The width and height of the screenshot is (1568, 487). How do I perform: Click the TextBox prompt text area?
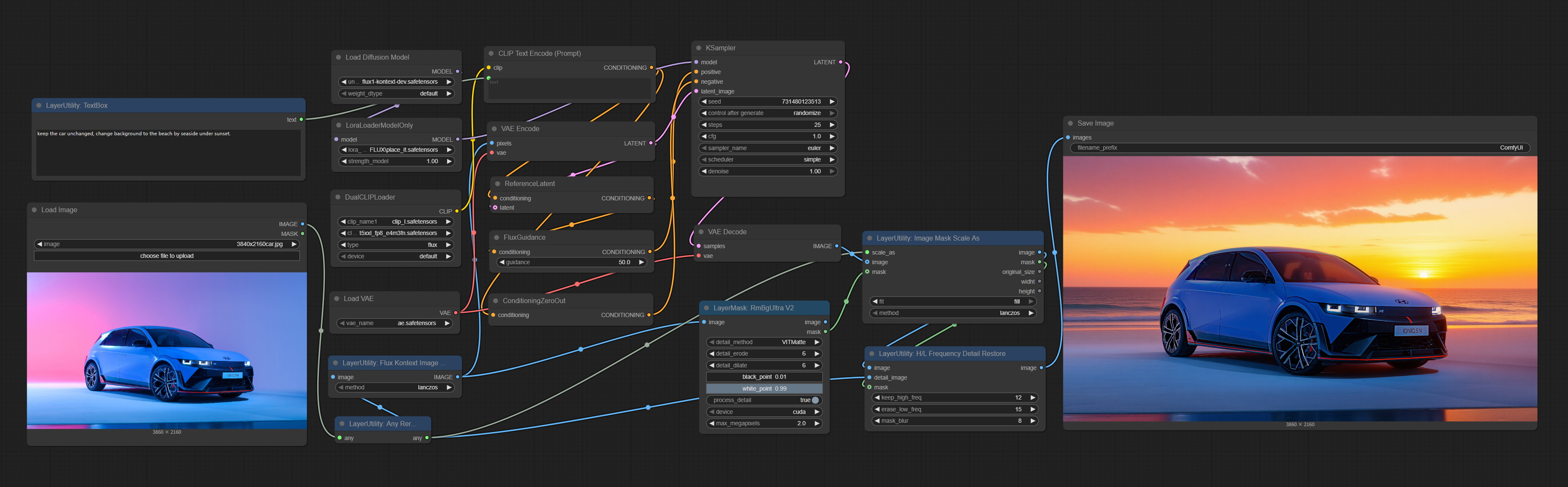coord(168,152)
